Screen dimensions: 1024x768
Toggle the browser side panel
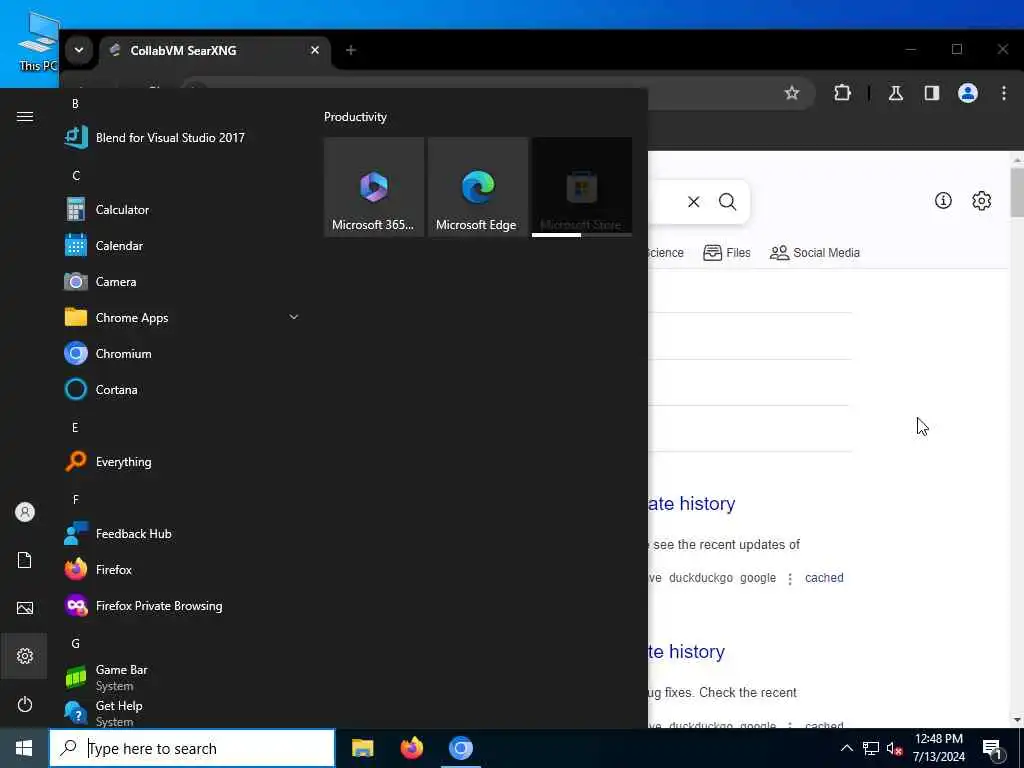(x=931, y=93)
